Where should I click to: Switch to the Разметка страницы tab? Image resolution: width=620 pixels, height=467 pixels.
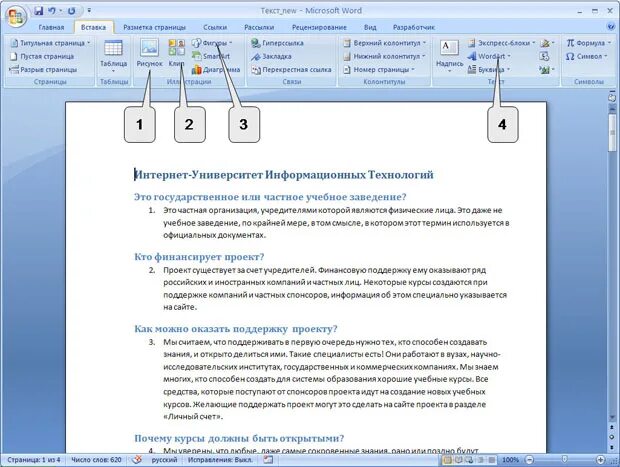pyautogui.click(x=154, y=27)
